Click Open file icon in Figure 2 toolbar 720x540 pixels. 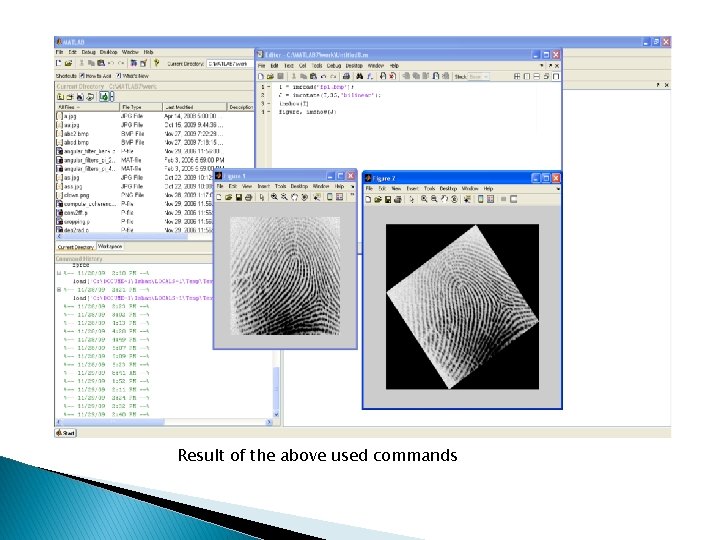point(378,199)
